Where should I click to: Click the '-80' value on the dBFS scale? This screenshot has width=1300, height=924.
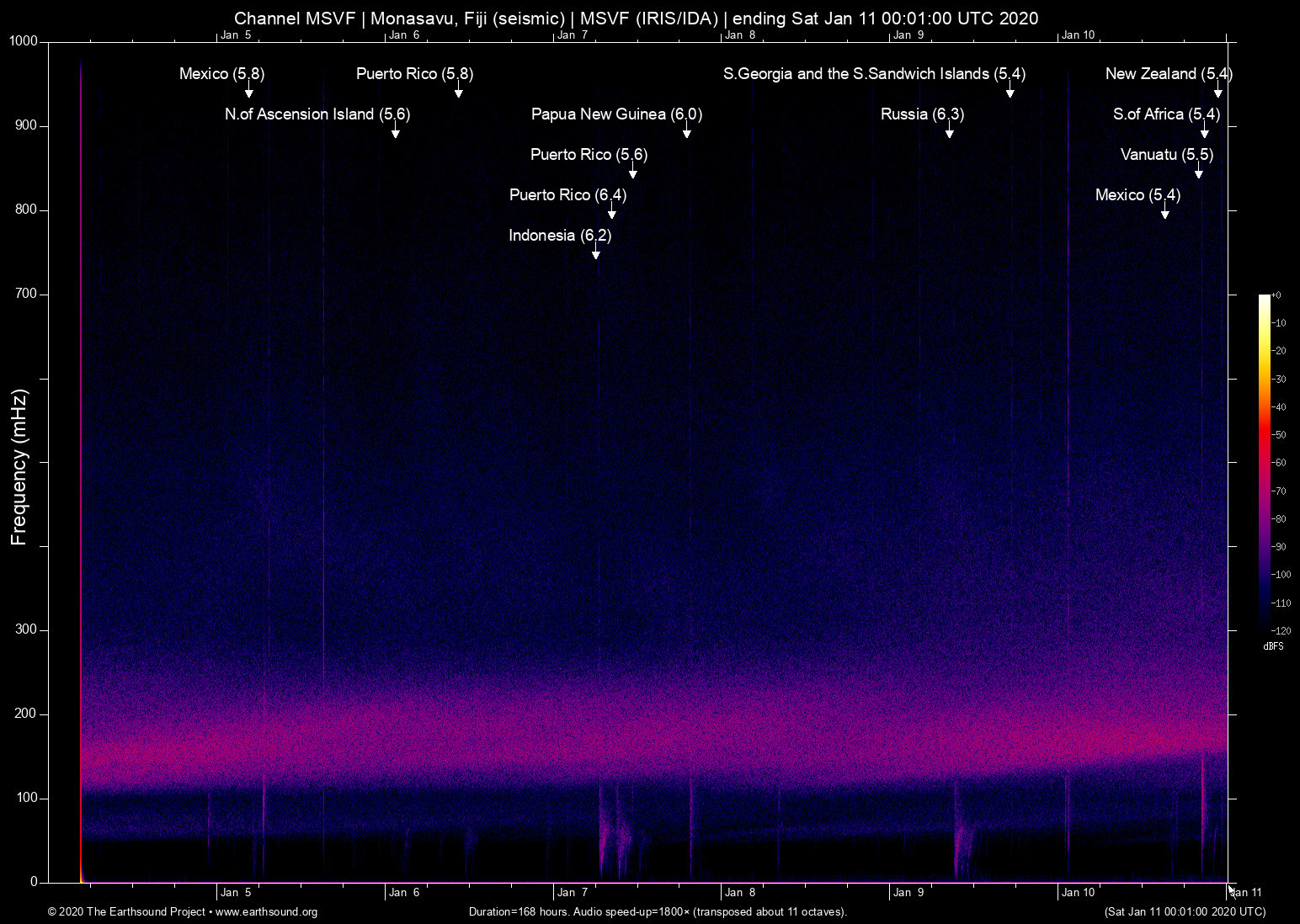[x=1279, y=519]
